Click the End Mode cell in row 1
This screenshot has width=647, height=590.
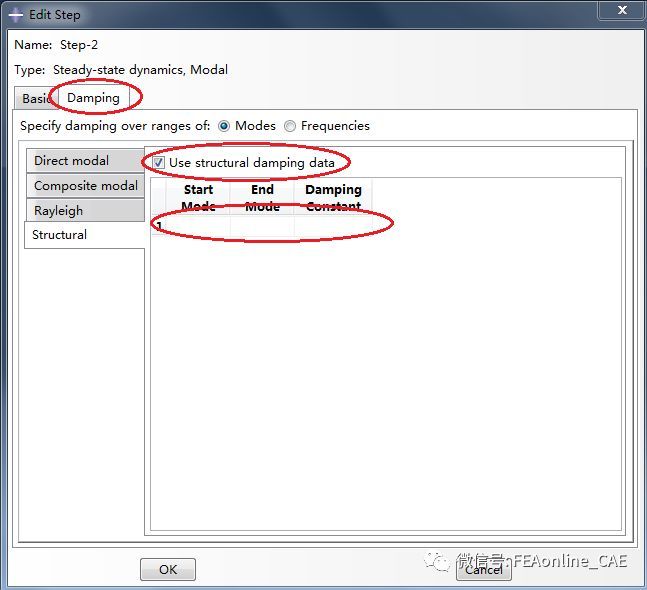[x=262, y=226]
